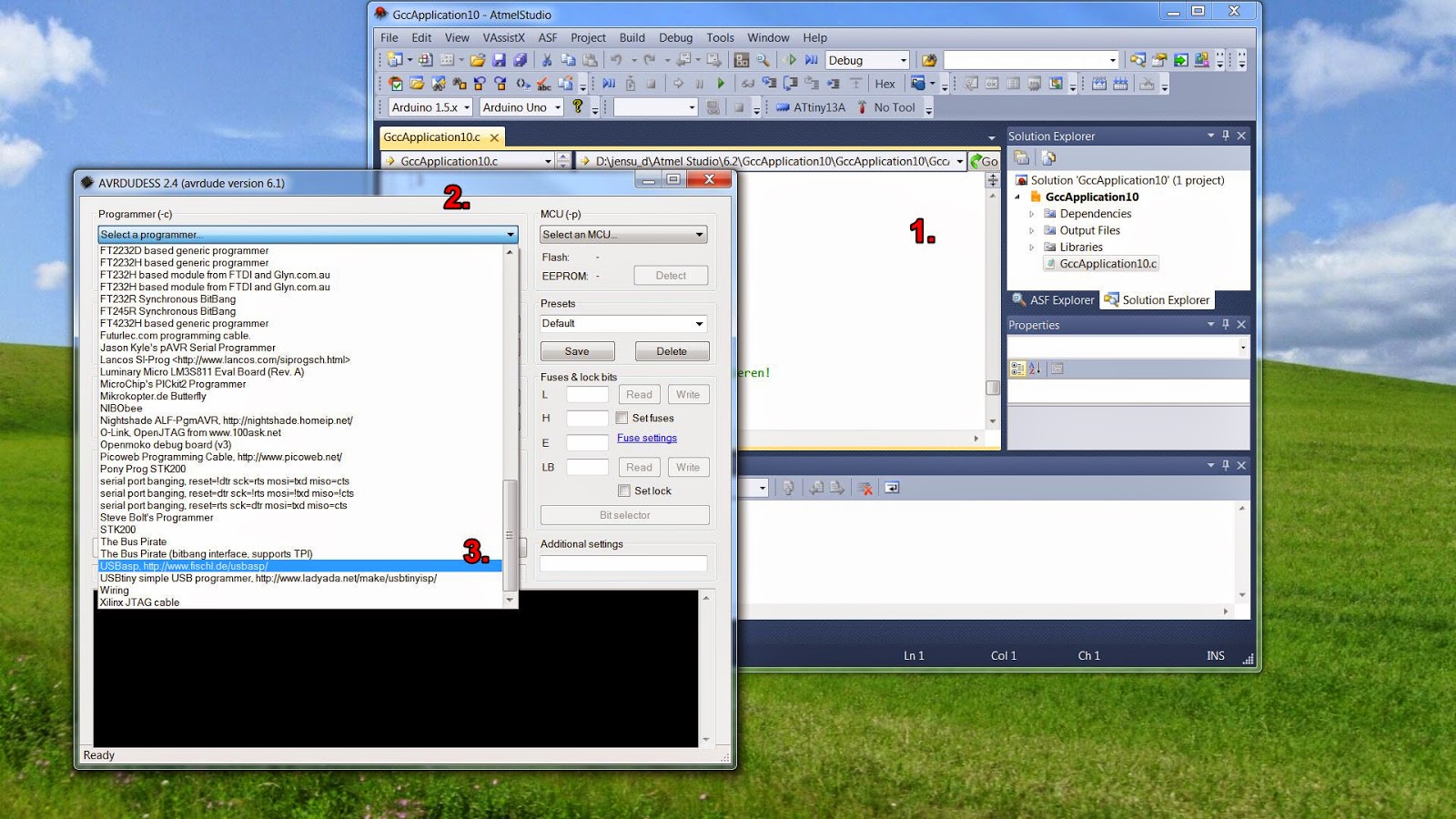Tick the Set fuses checkbox in AVRDUDESS
The height and width of the screenshot is (819, 1456).
[622, 418]
